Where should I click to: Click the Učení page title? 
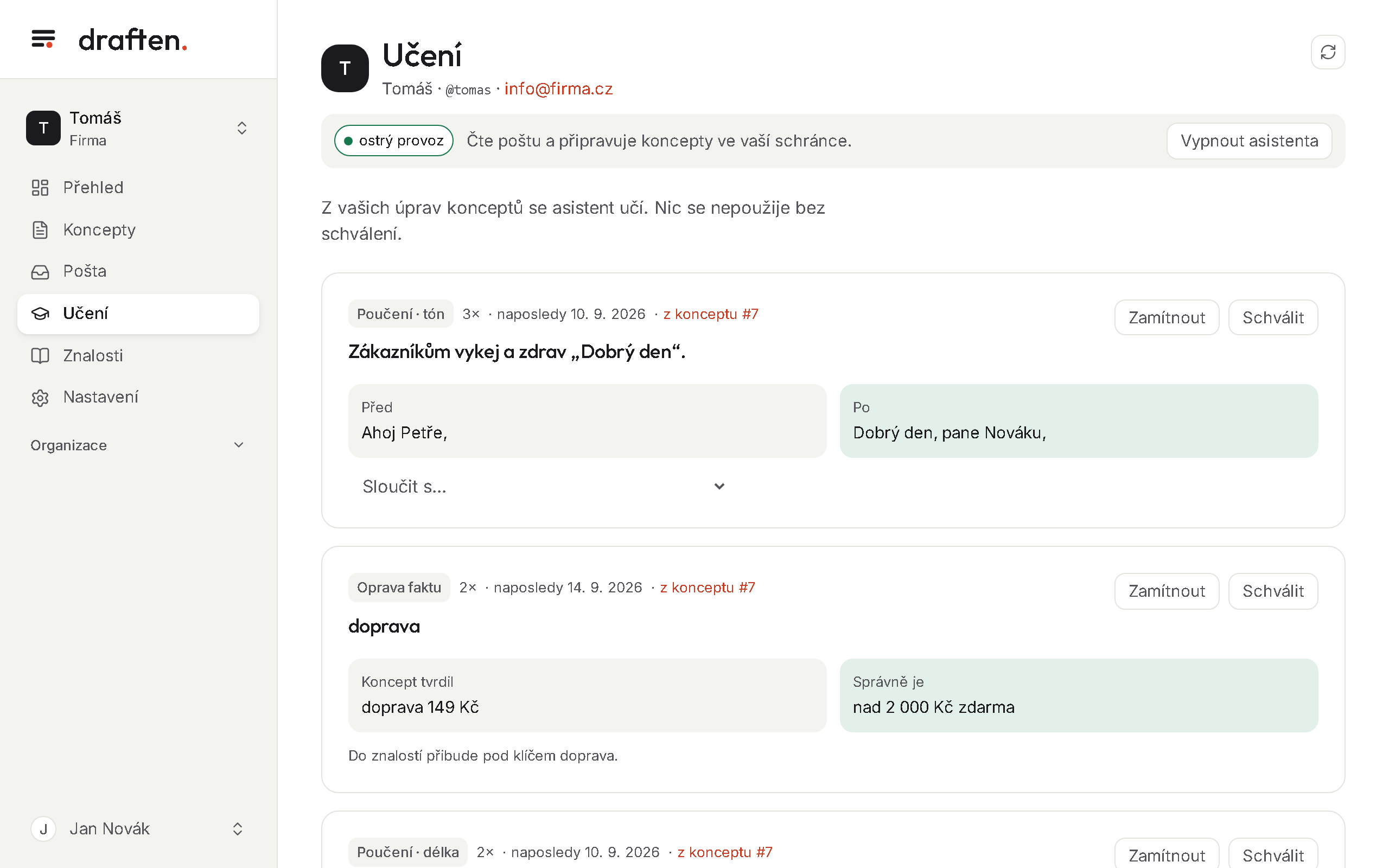(x=422, y=55)
